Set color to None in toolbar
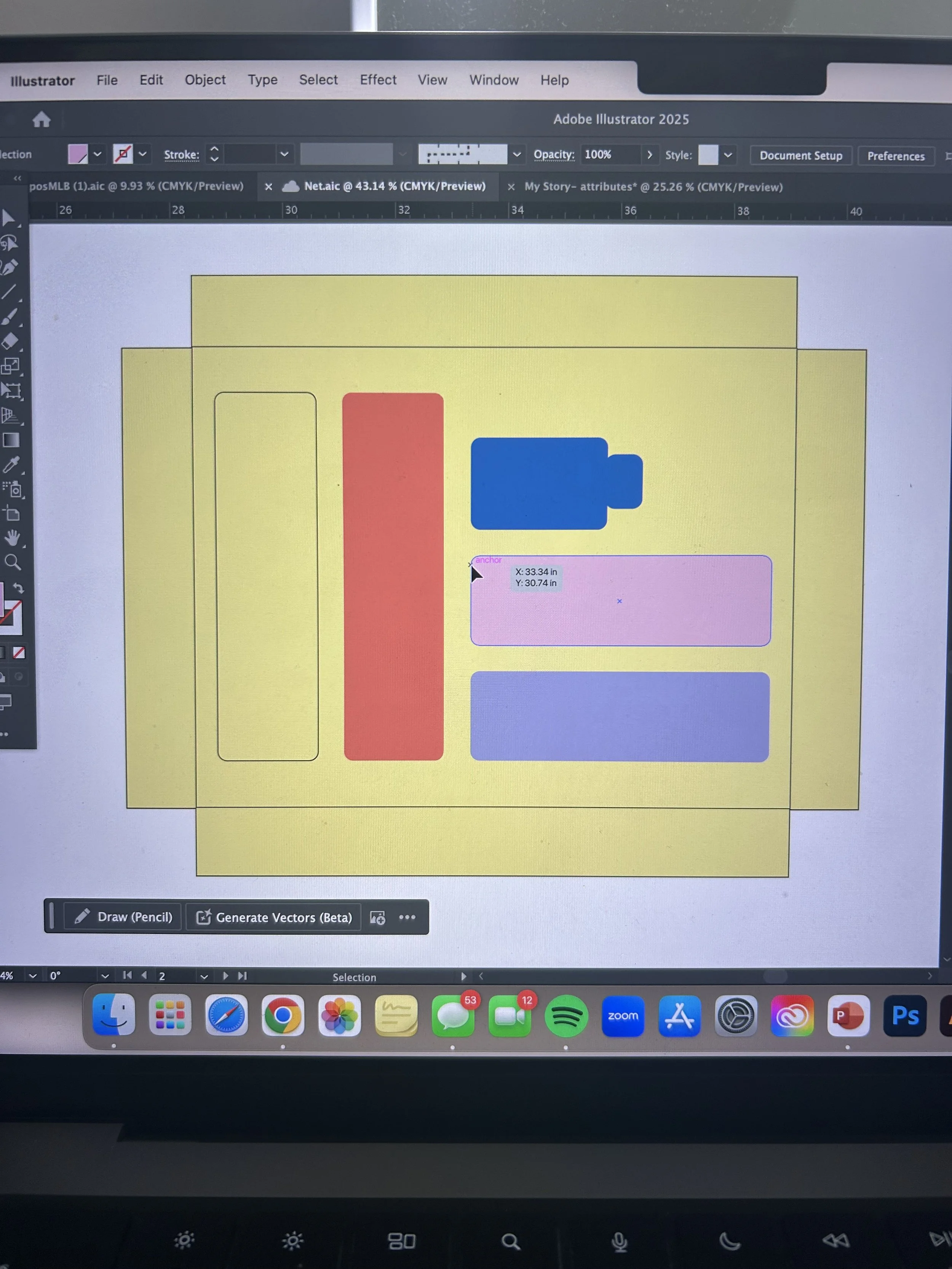The image size is (952, 1269). pos(19,653)
